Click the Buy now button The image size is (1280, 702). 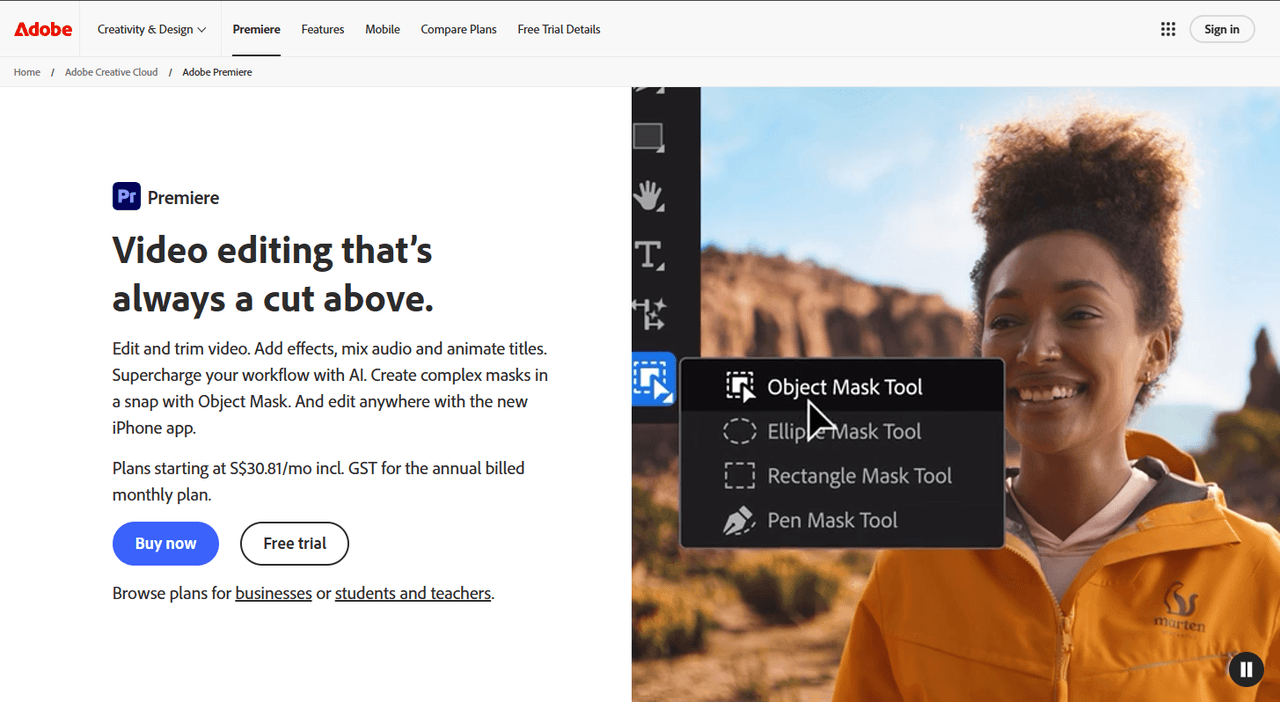point(166,543)
